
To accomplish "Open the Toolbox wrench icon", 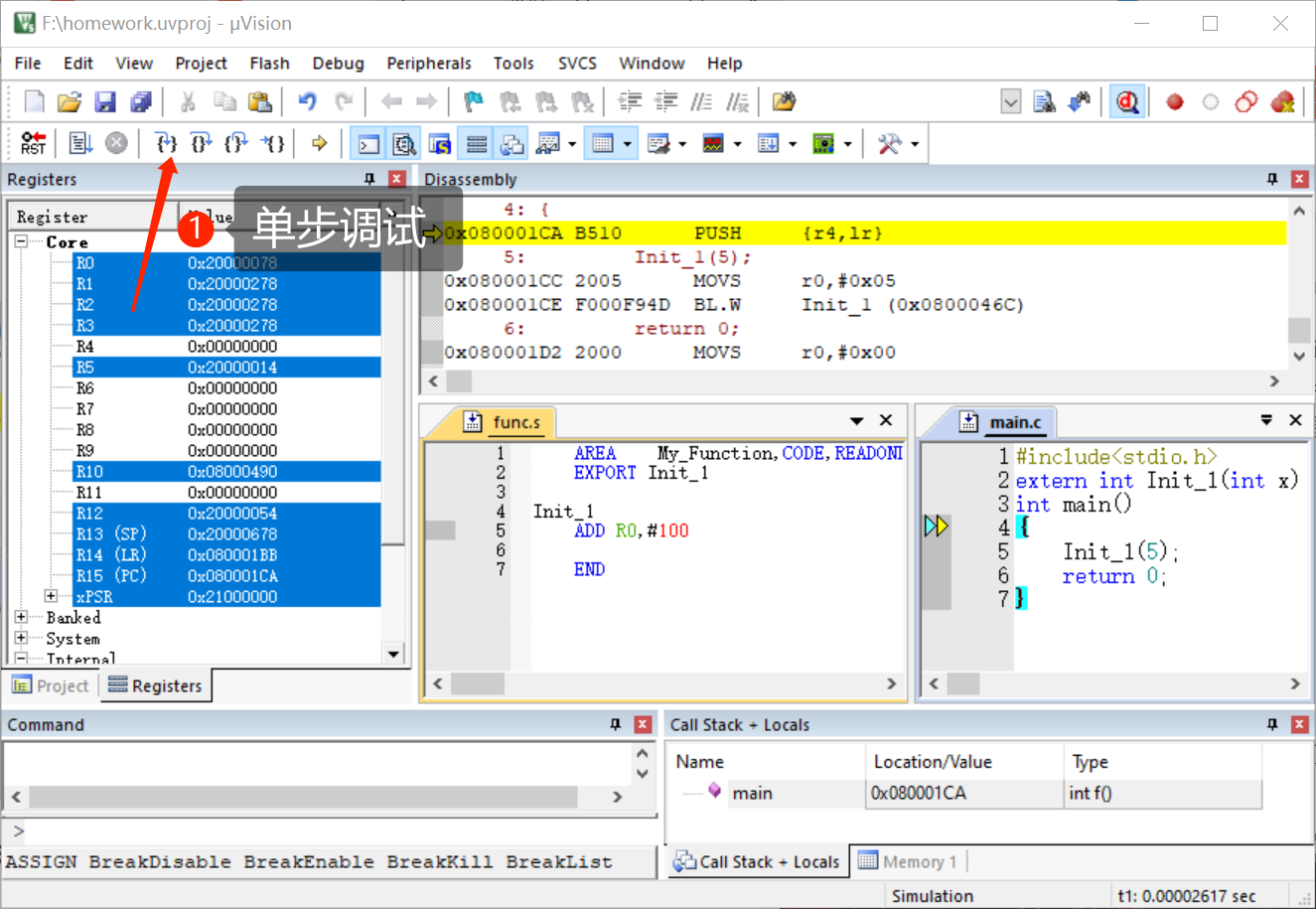I will (889, 144).
